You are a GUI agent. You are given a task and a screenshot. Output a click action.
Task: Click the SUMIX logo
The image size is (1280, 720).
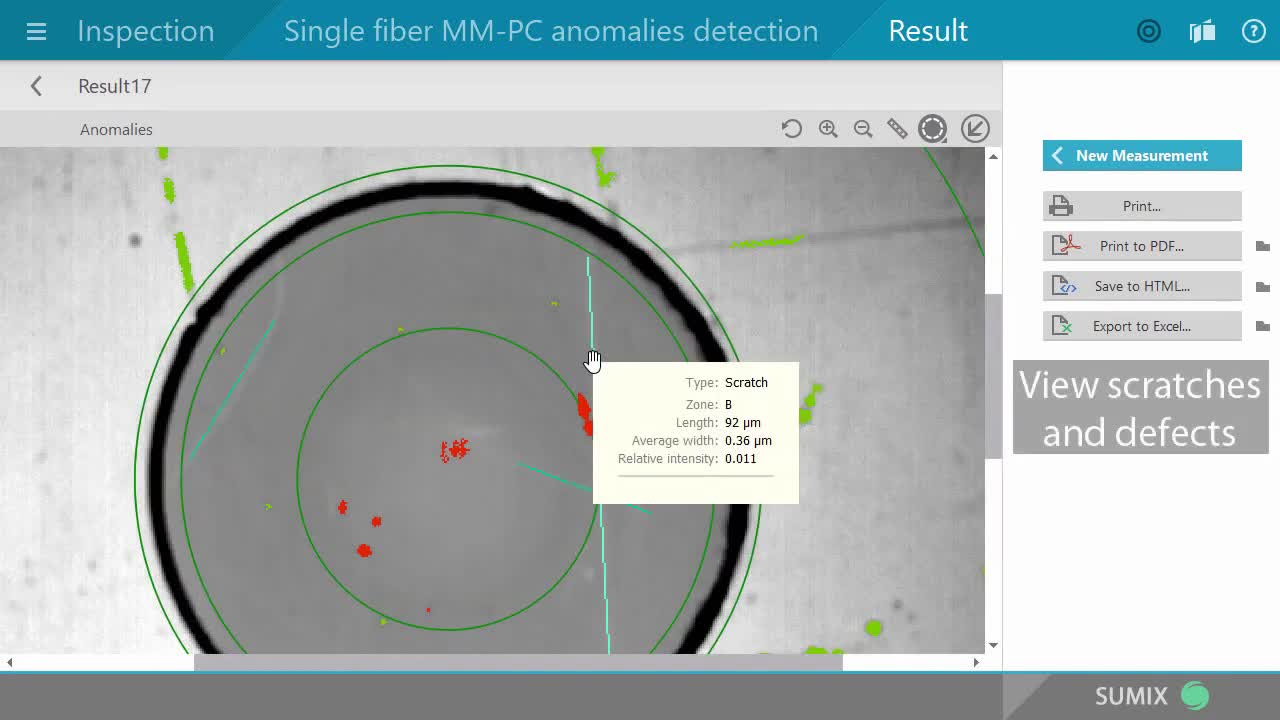(1152, 696)
